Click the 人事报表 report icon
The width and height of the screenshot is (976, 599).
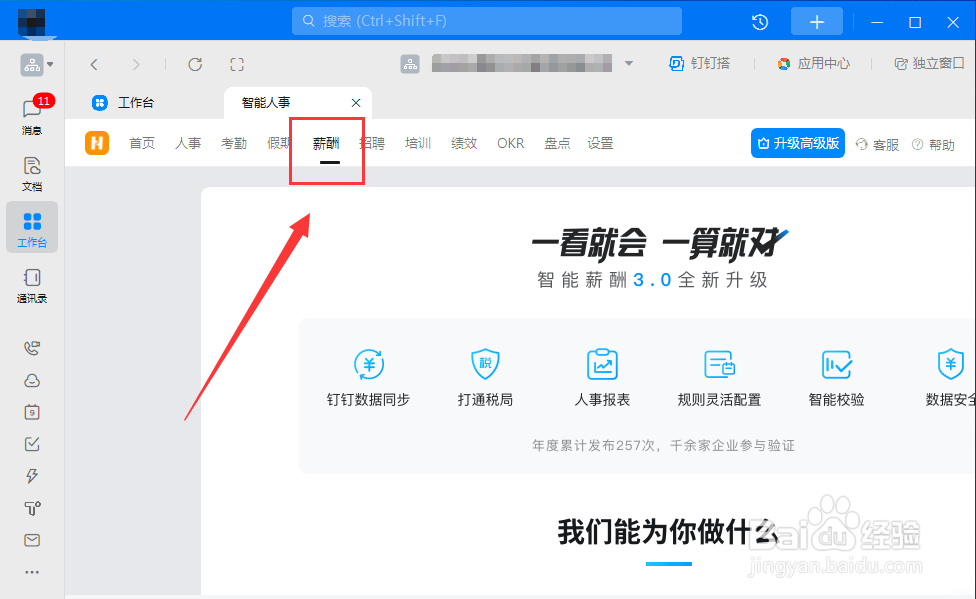603,364
